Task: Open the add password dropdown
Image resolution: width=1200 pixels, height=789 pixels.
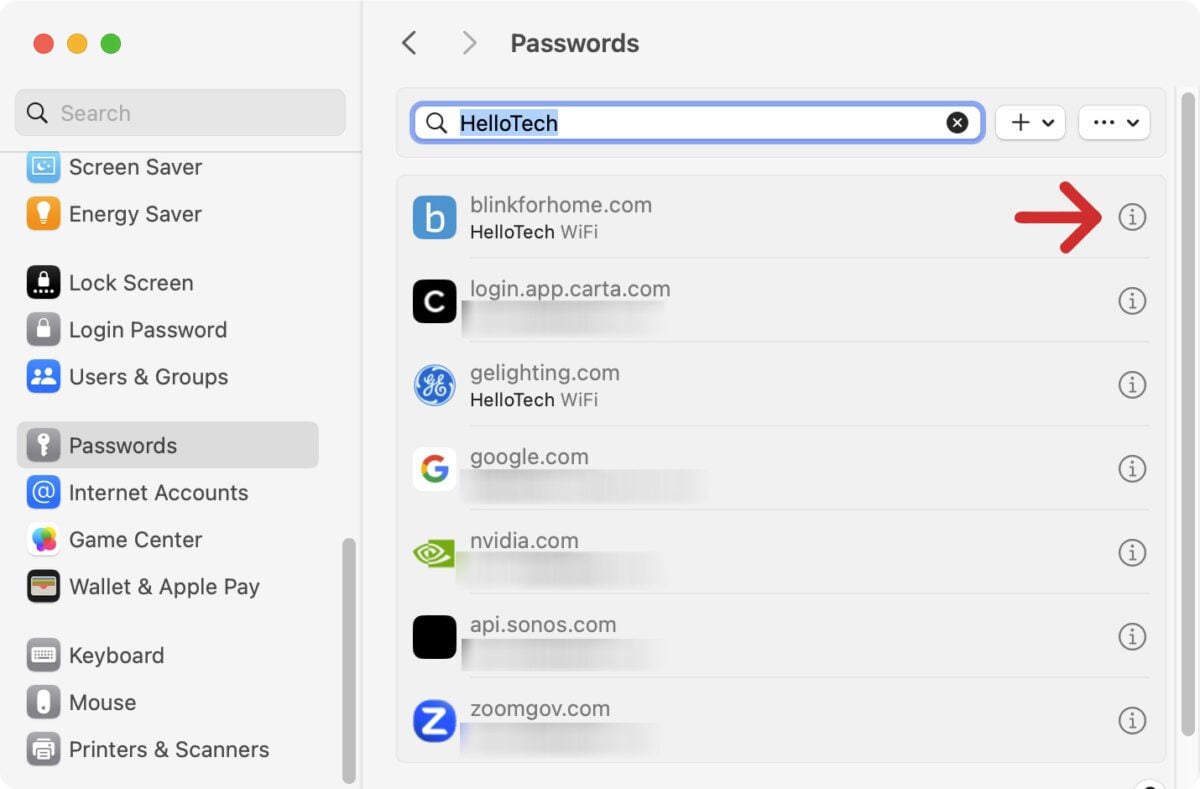Action: (x=1030, y=122)
